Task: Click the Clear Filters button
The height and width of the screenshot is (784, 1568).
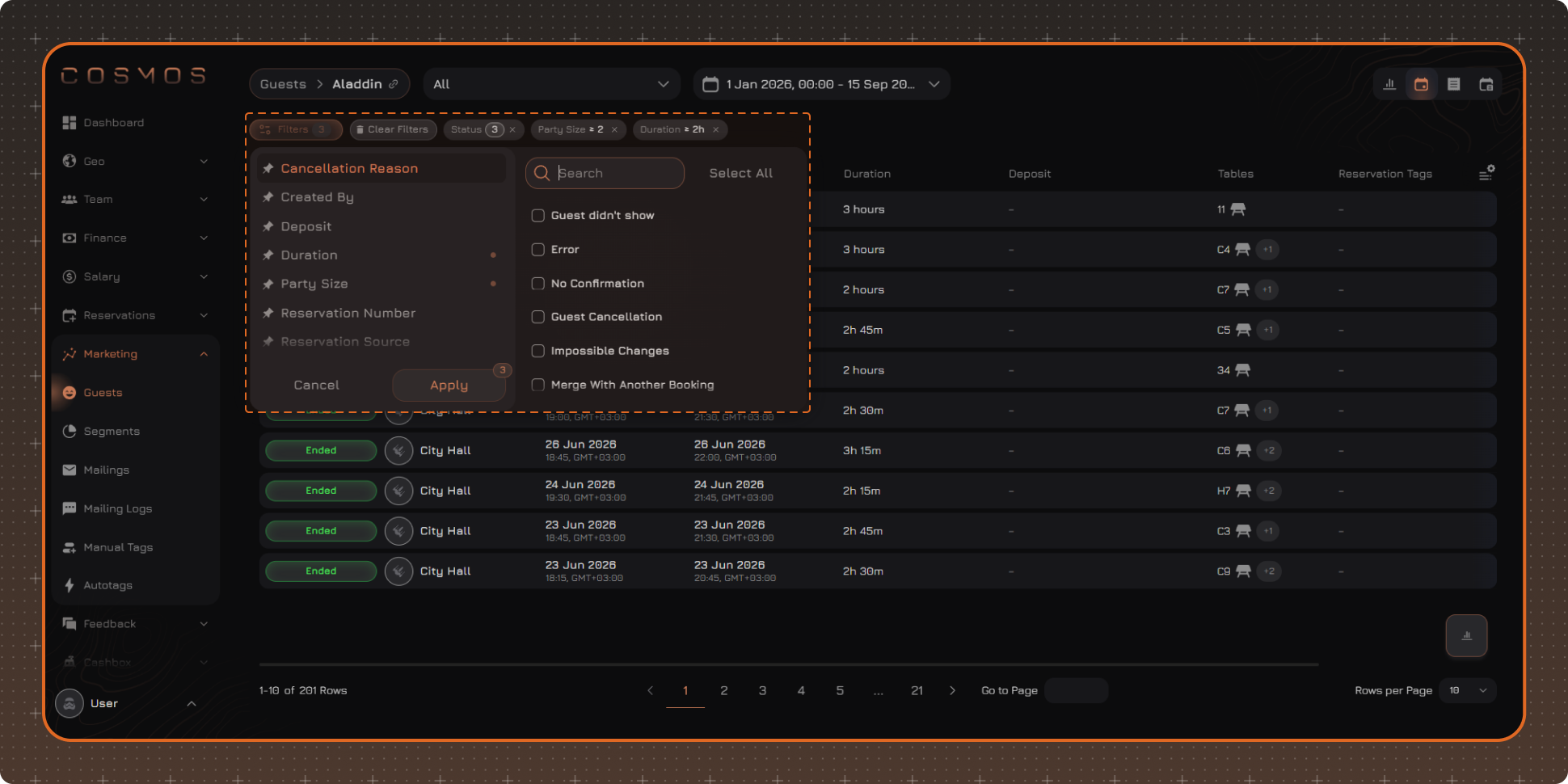Action: tap(393, 129)
